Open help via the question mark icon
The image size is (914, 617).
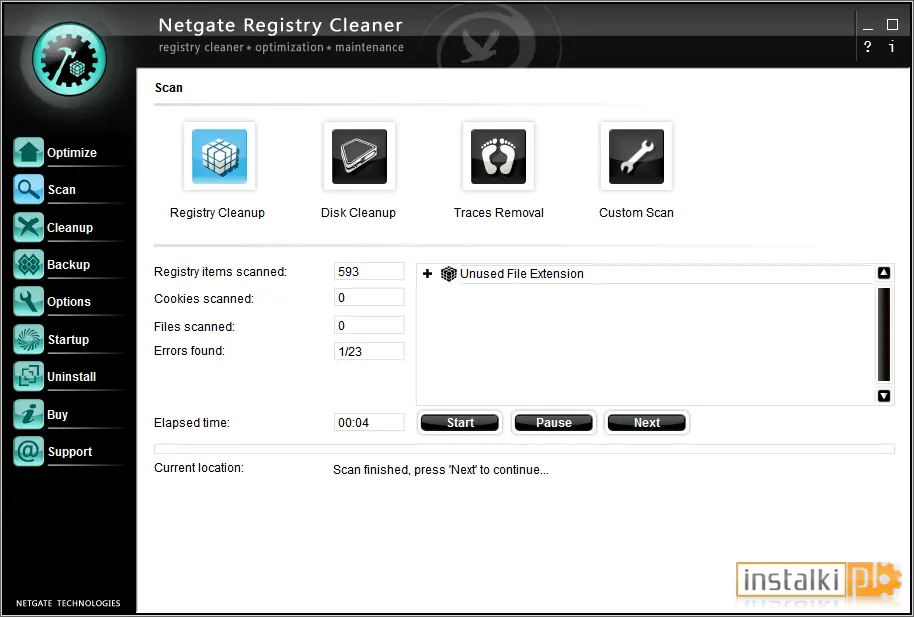[868, 47]
